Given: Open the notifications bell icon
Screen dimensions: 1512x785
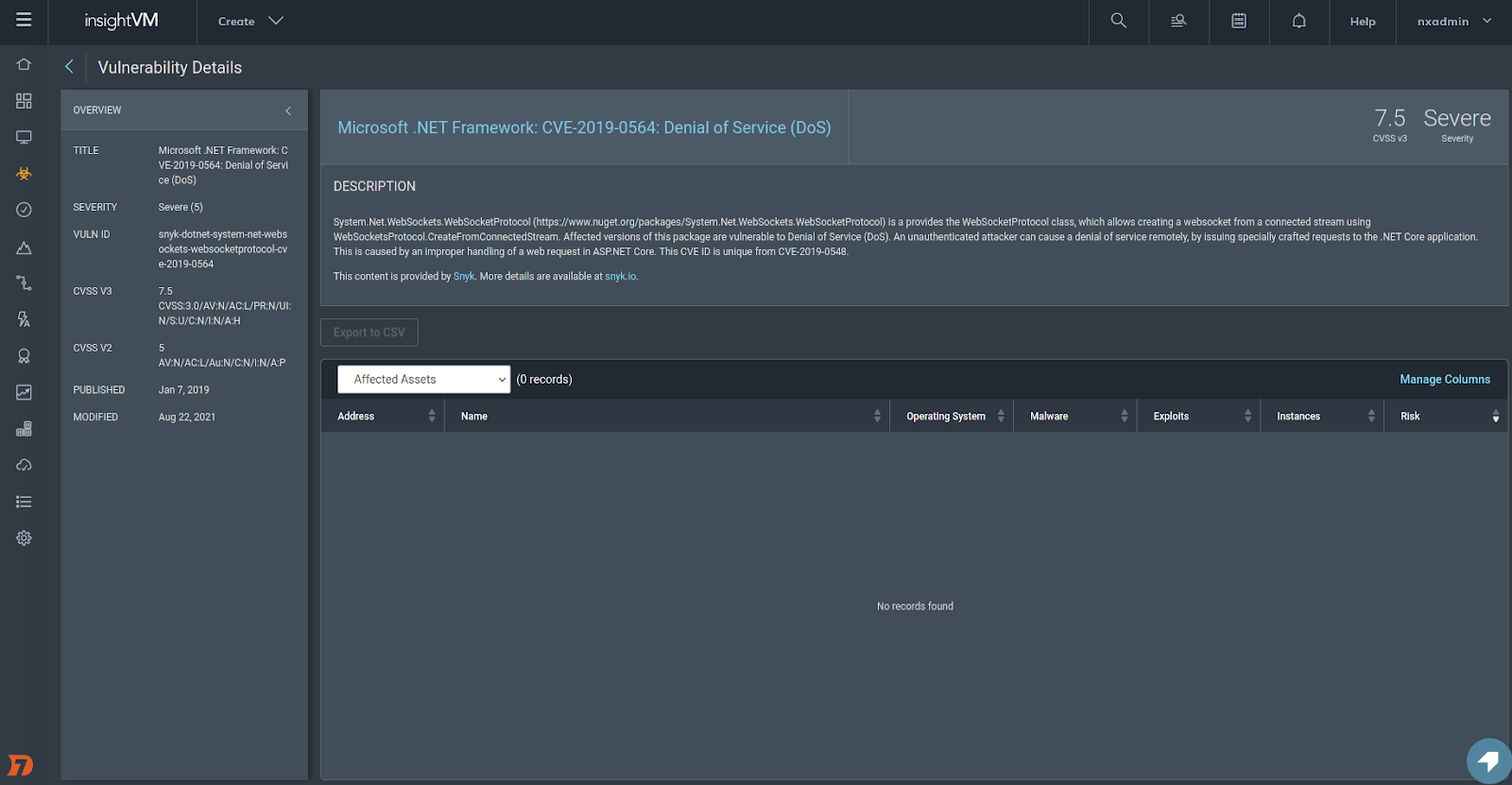Looking at the screenshot, I should (1298, 21).
